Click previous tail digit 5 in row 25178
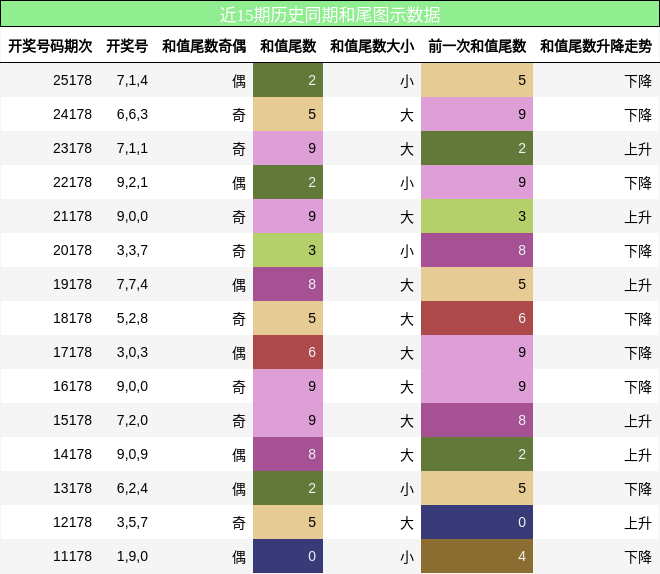Screen dimensions: 660x574 pyautogui.click(x=477, y=80)
